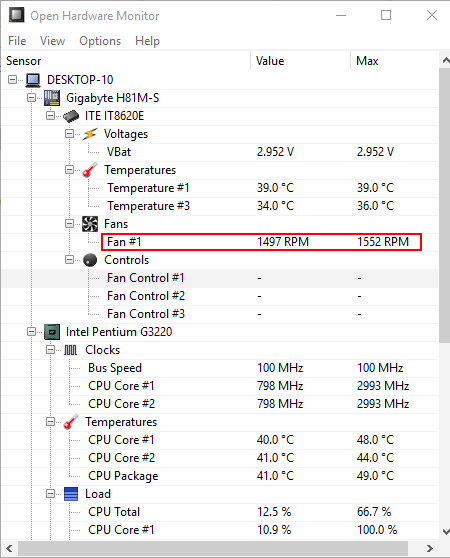Screen dimensions: 450x558
Task: Click the Value column header
Action: 301,61
